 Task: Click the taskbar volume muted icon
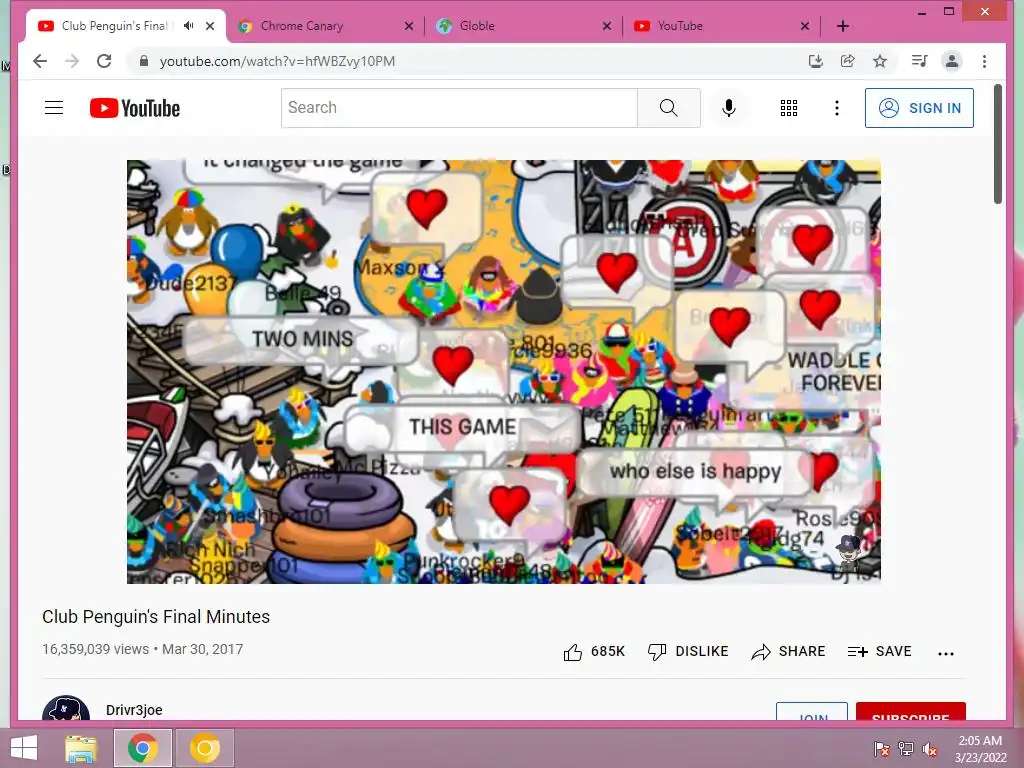click(929, 749)
